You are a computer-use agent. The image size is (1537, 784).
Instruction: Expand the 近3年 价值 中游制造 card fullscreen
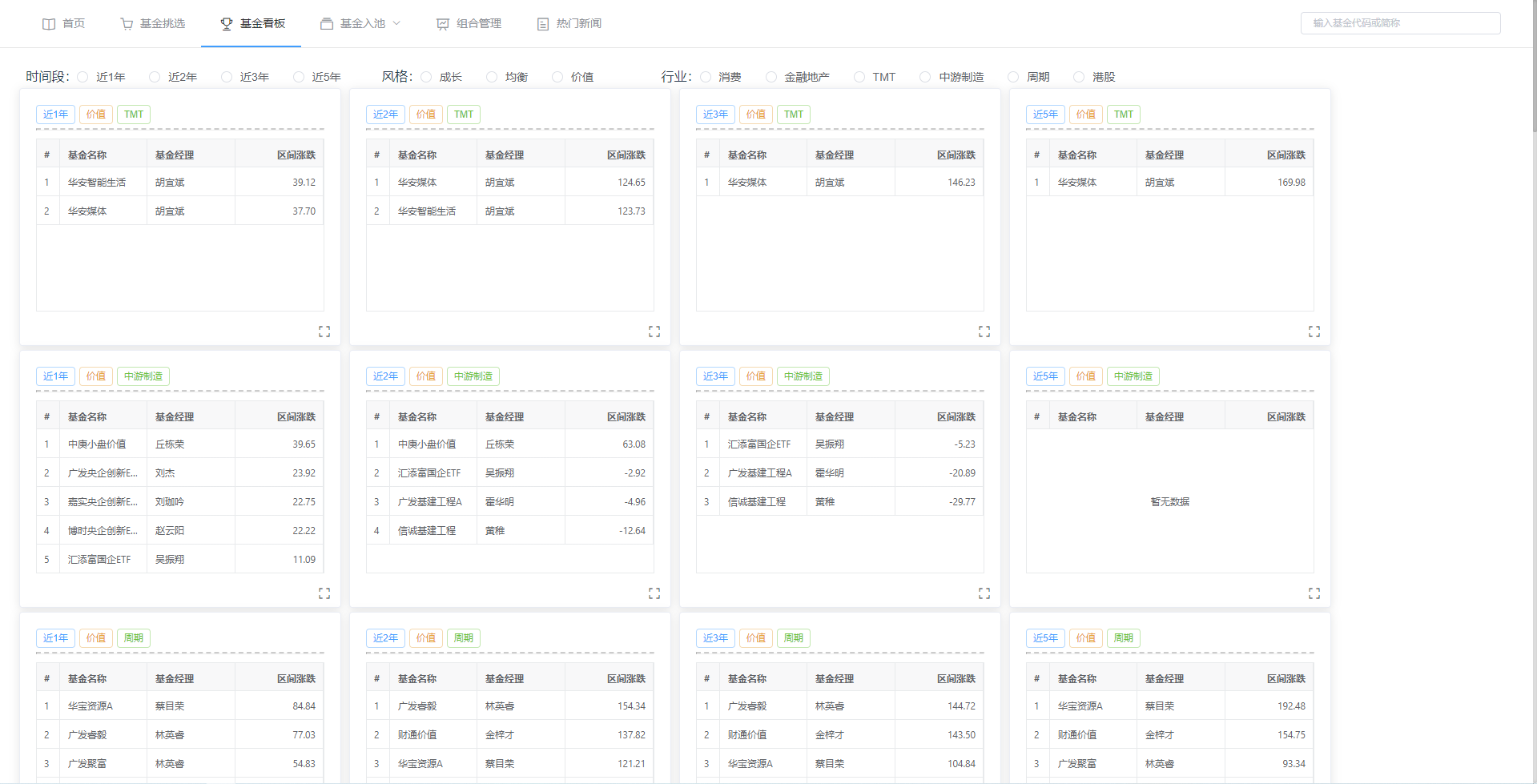[984, 593]
